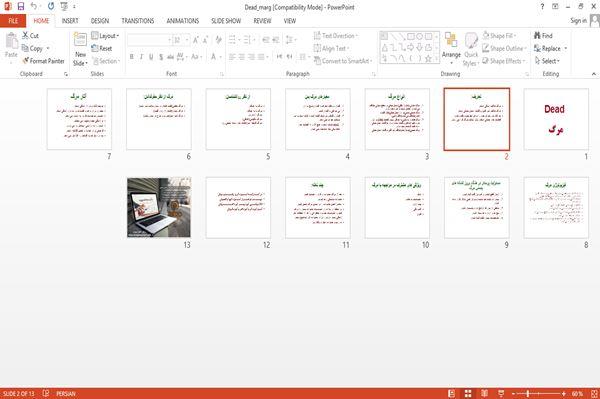Select slide 1 titled Dead
The width and height of the screenshot is (600, 399).
coord(556,119)
